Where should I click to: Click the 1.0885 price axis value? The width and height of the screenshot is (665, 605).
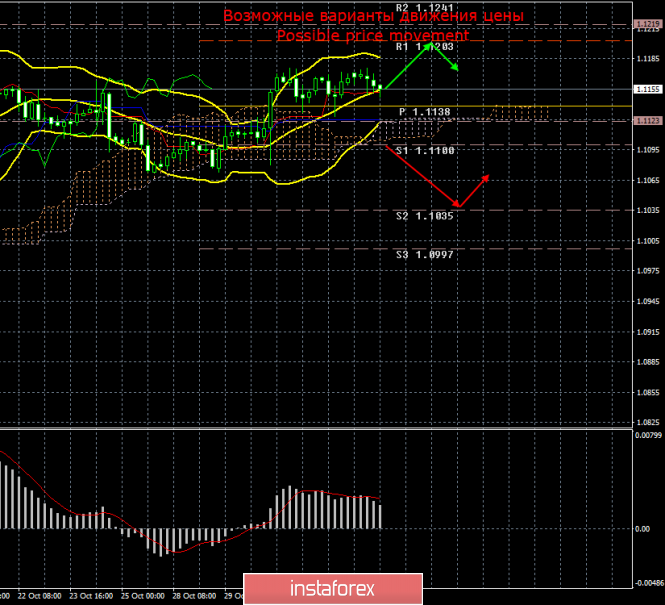pyautogui.click(x=648, y=362)
